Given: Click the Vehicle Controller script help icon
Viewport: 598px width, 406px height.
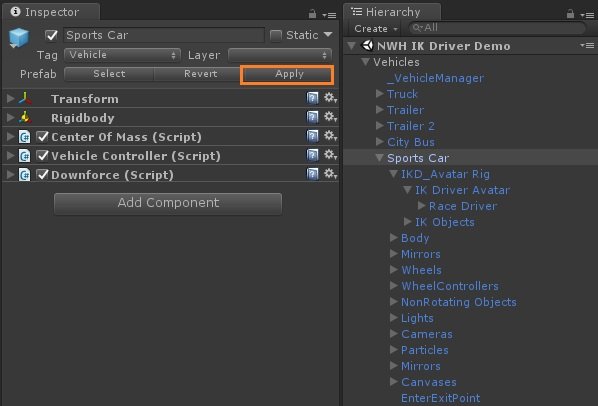Looking at the screenshot, I should [x=312, y=156].
